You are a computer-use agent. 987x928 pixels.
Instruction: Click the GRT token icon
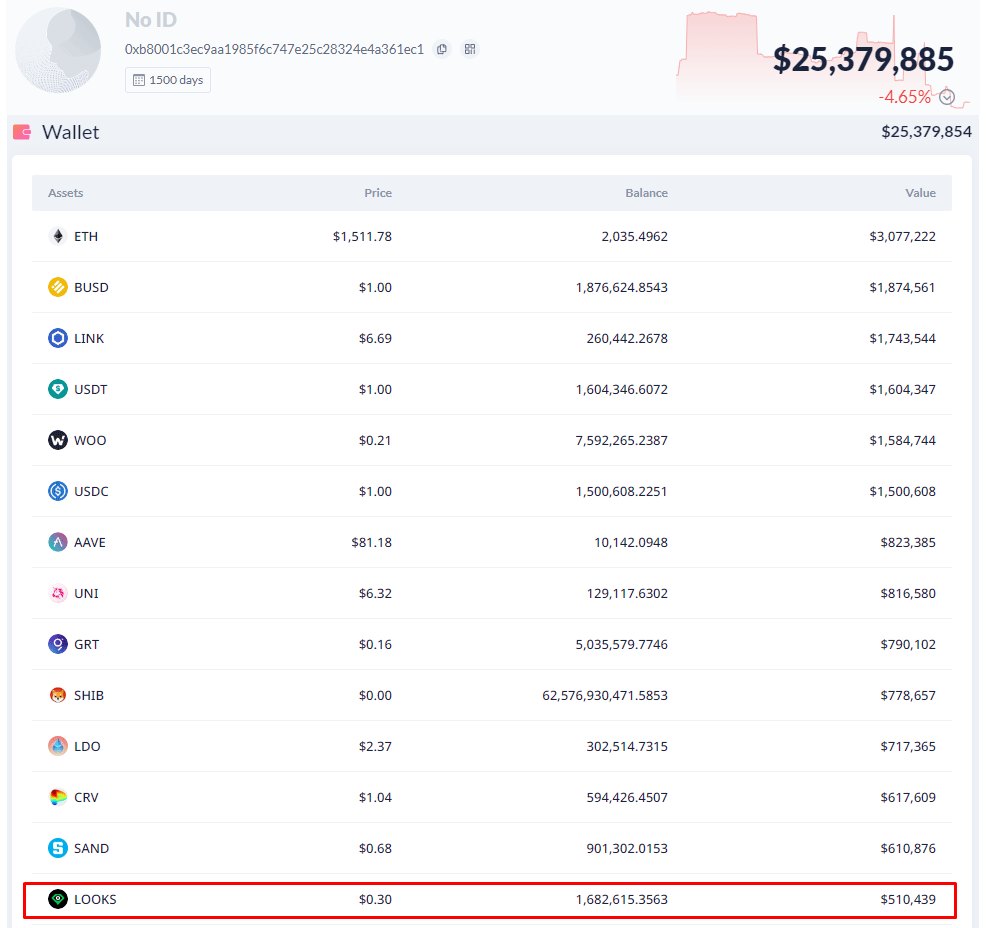pos(58,644)
